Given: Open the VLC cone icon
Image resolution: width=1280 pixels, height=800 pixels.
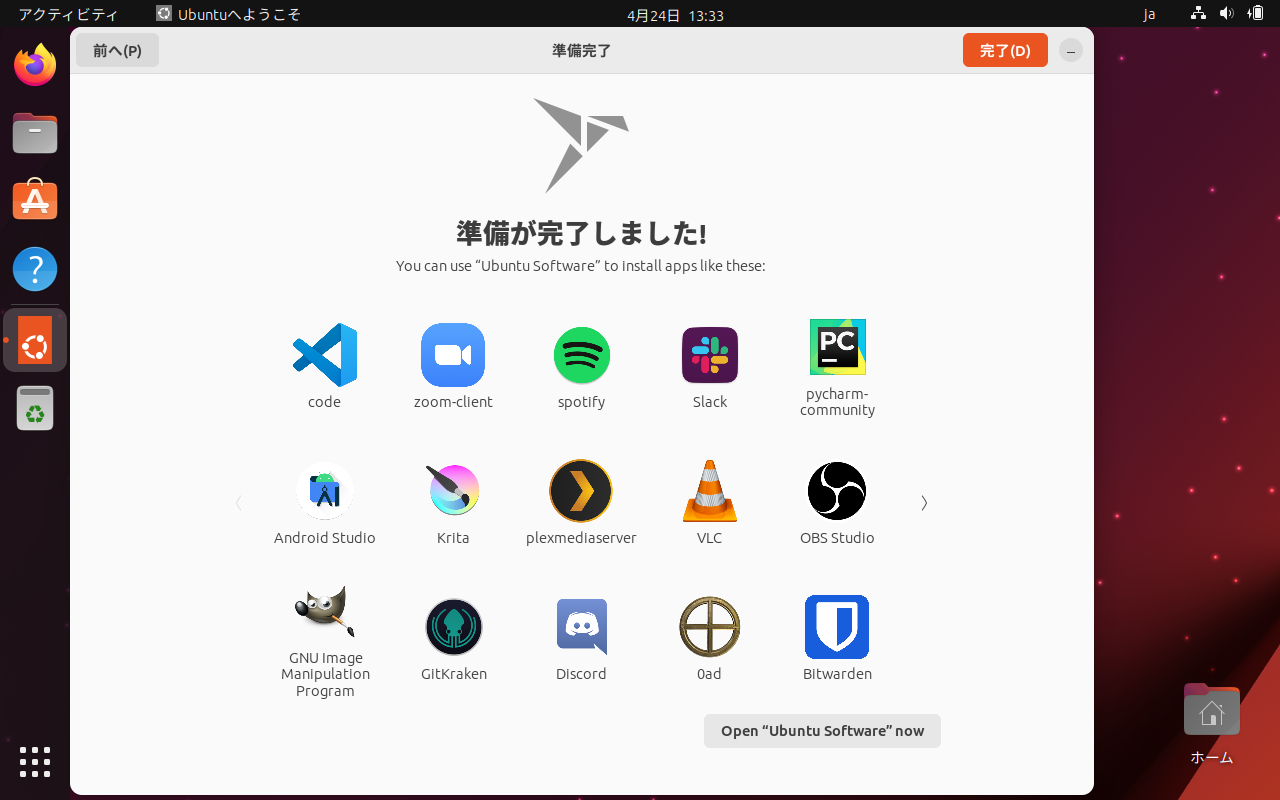Looking at the screenshot, I should pyautogui.click(x=710, y=491).
